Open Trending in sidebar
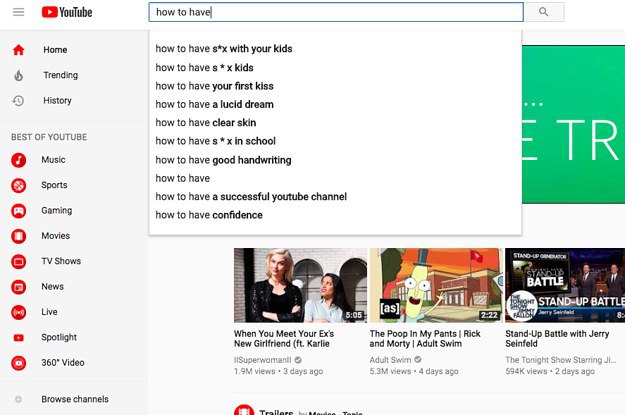 point(61,75)
